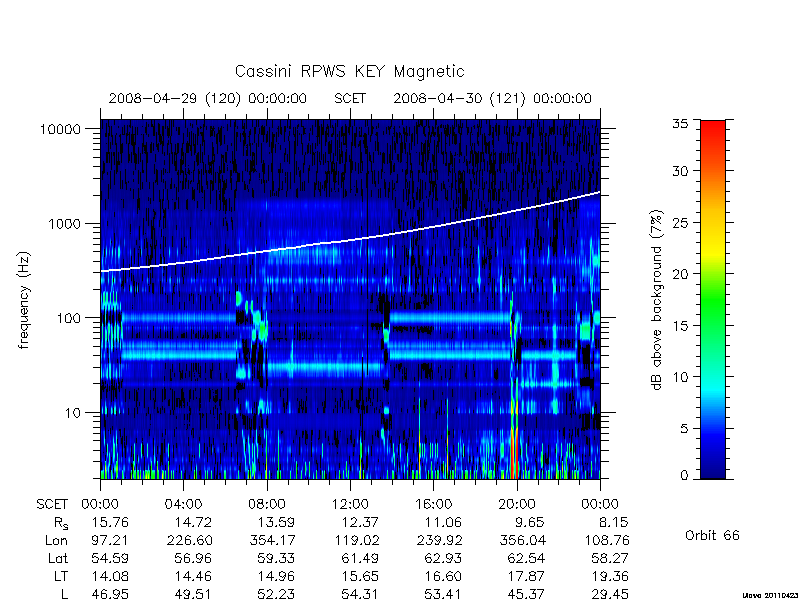
Task: Click the L value 46.95
Action: point(110,594)
